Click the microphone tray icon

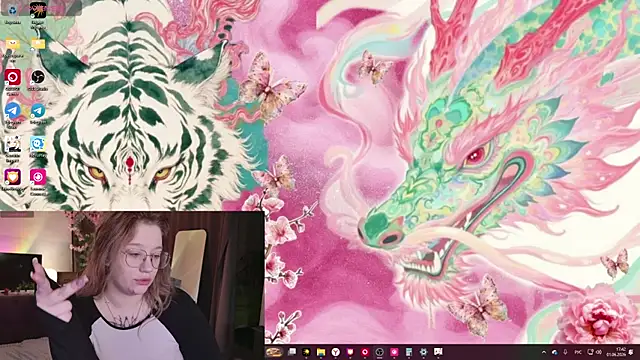coord(565,352)
